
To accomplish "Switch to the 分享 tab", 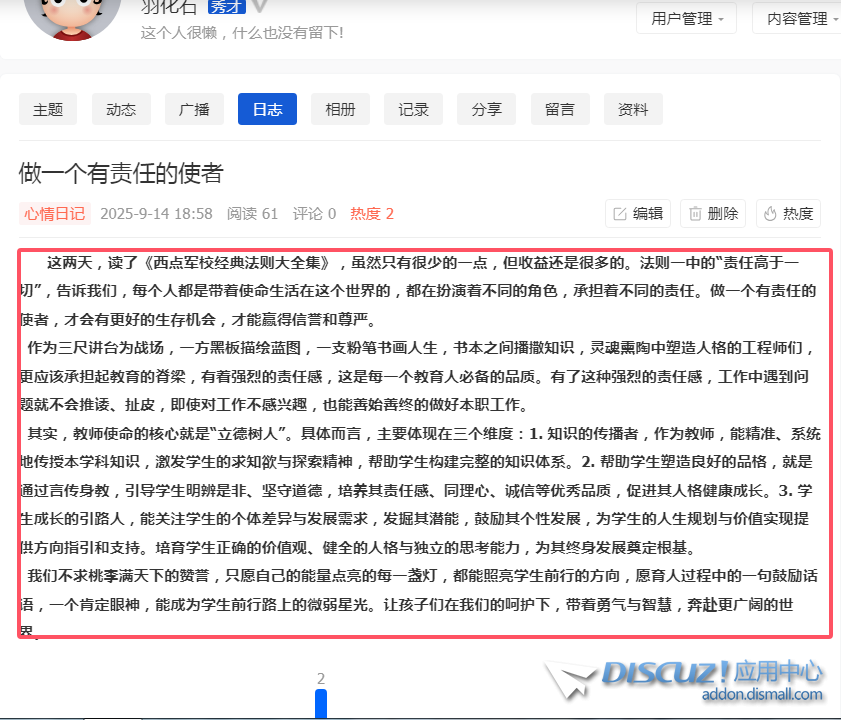I will click(487, 109).
